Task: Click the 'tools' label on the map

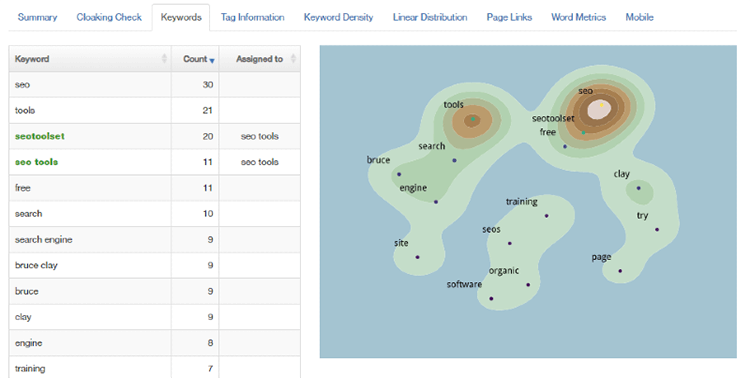Action: (453, 104)
